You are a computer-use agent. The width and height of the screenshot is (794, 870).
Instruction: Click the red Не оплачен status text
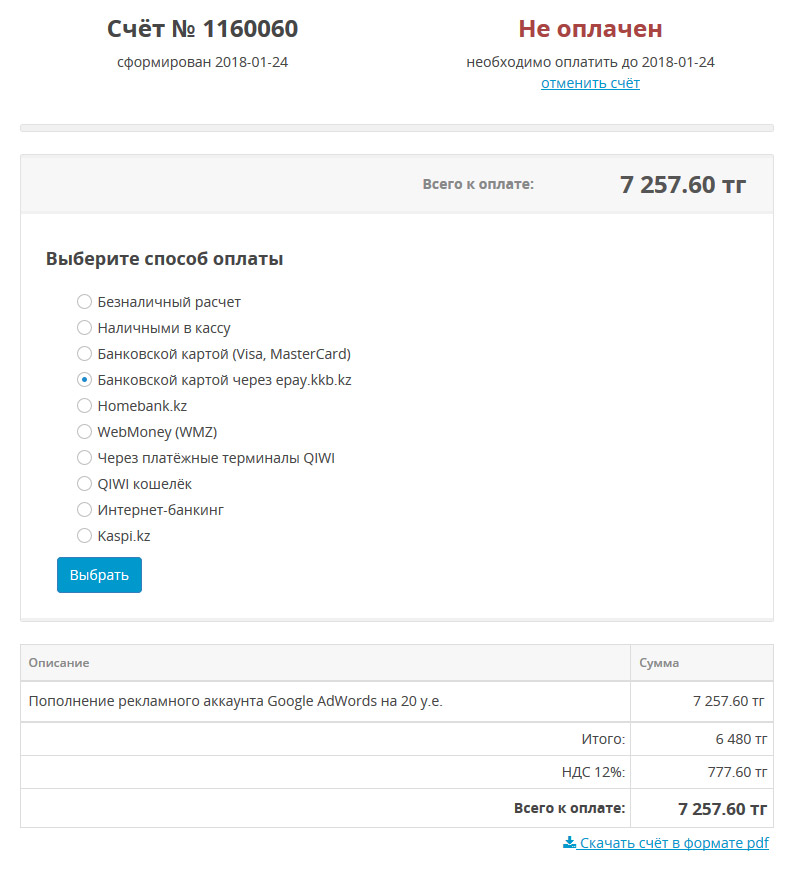coord(590,29)
